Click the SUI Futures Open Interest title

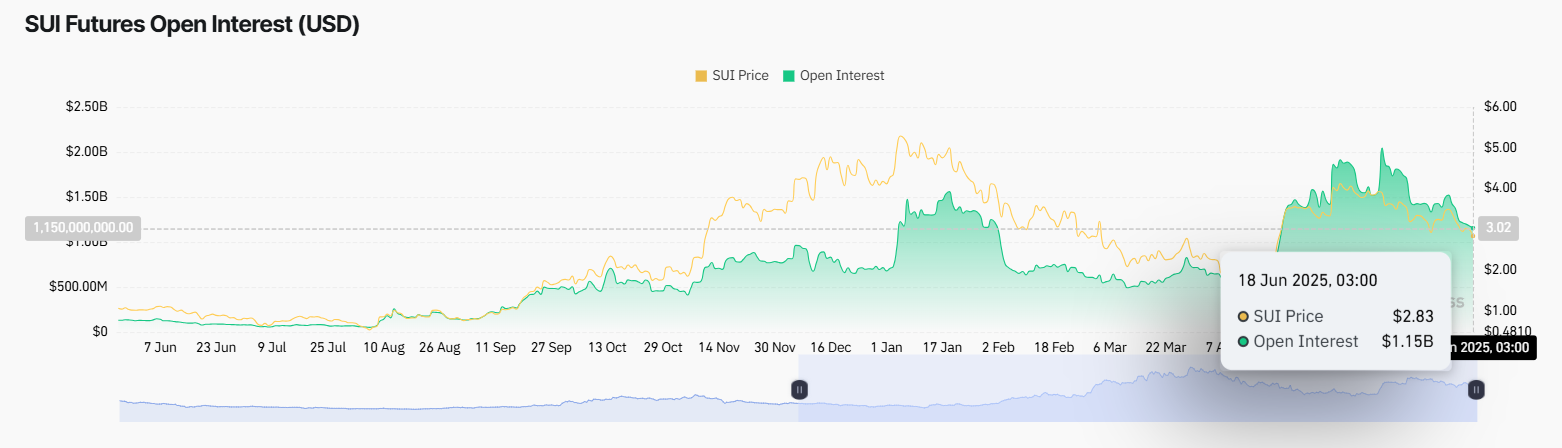(192, 26)
